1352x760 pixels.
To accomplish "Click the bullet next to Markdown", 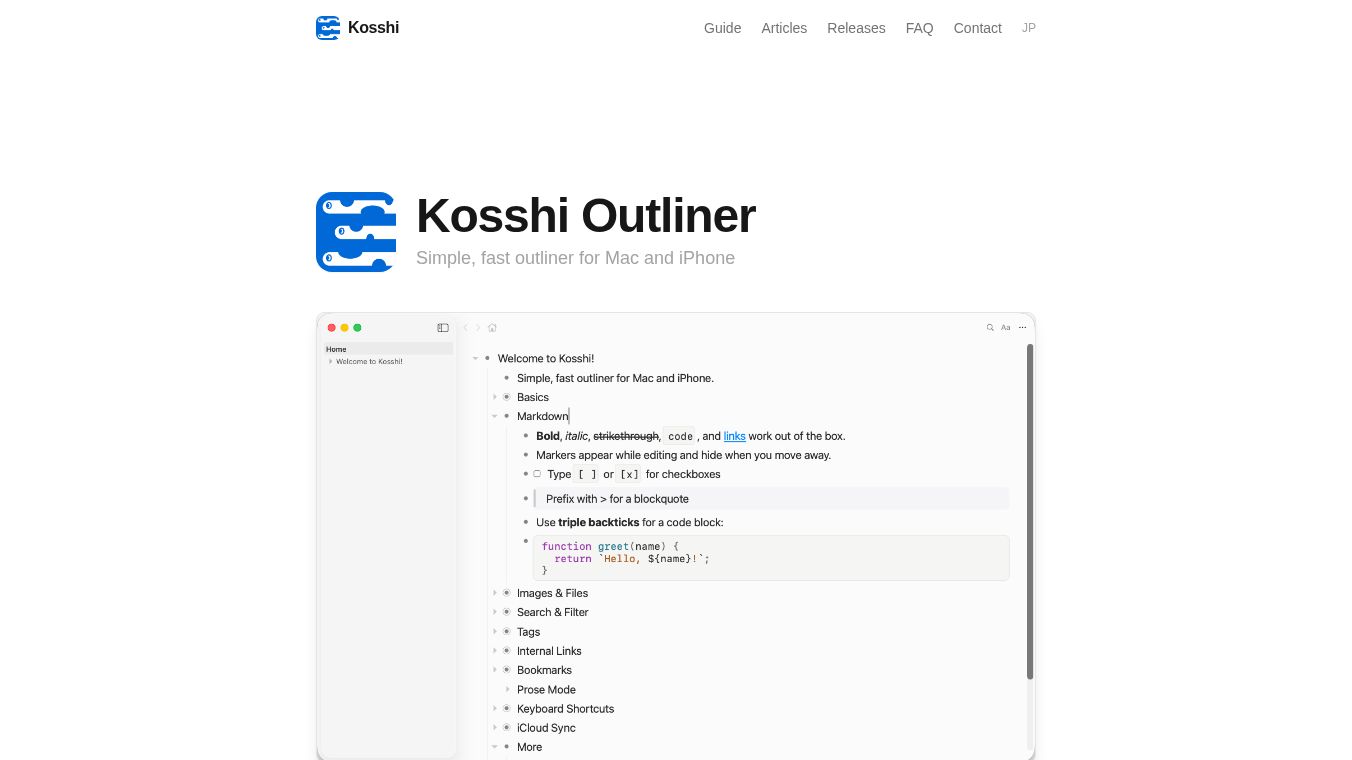I will (506, 416).
